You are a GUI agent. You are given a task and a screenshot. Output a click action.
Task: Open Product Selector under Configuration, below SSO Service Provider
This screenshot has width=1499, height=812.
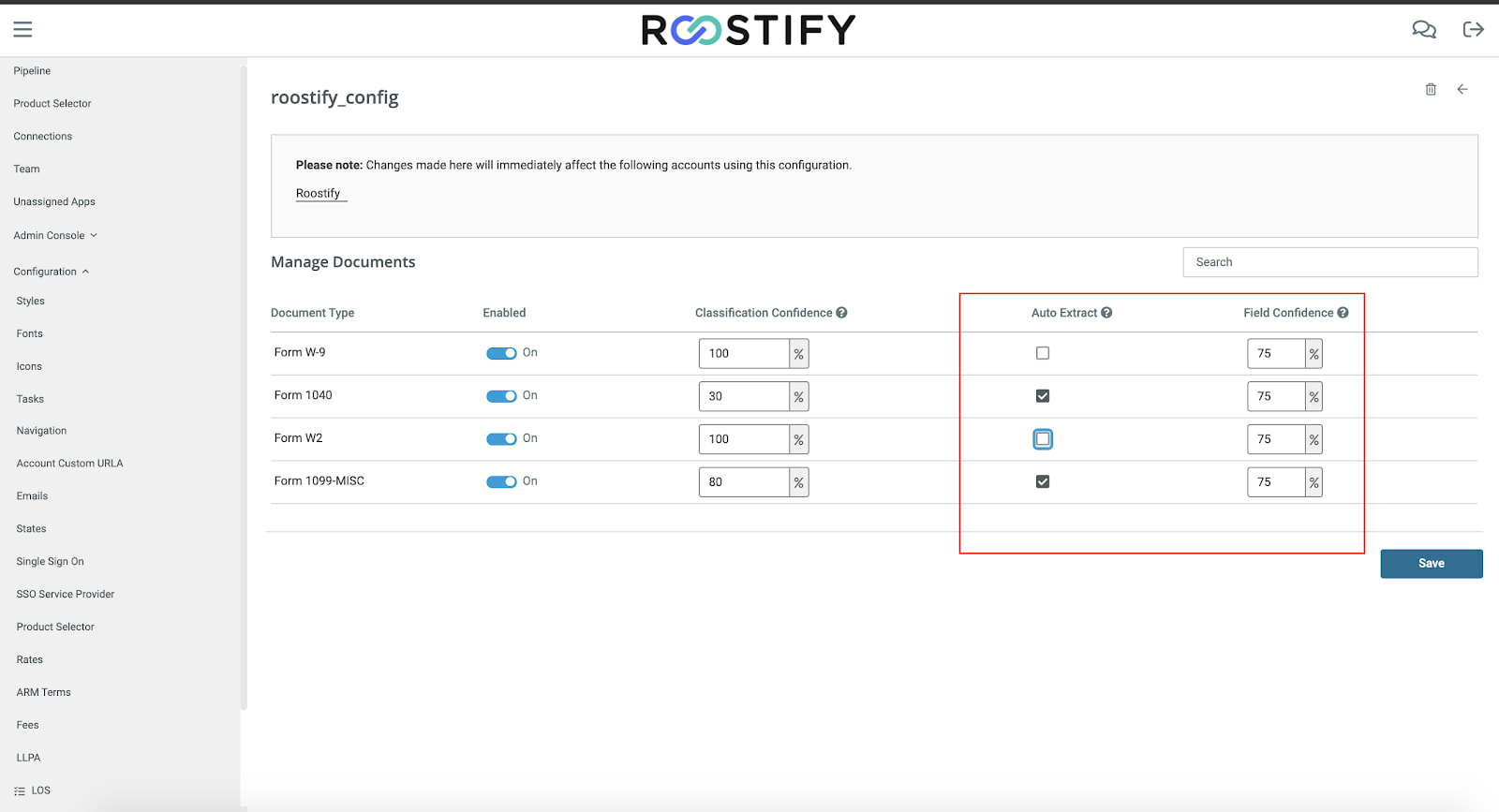tap(55, 627)
